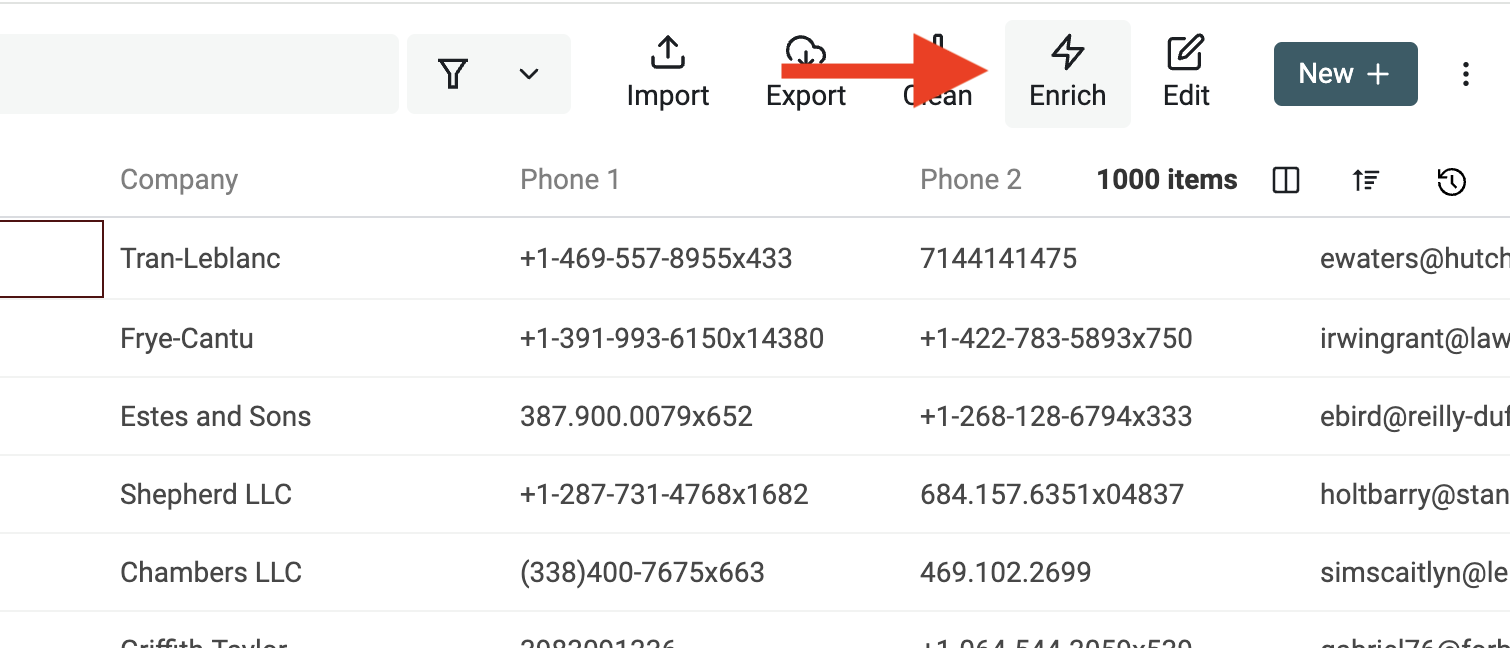Click the 1000 items label

coord(1166,179)
